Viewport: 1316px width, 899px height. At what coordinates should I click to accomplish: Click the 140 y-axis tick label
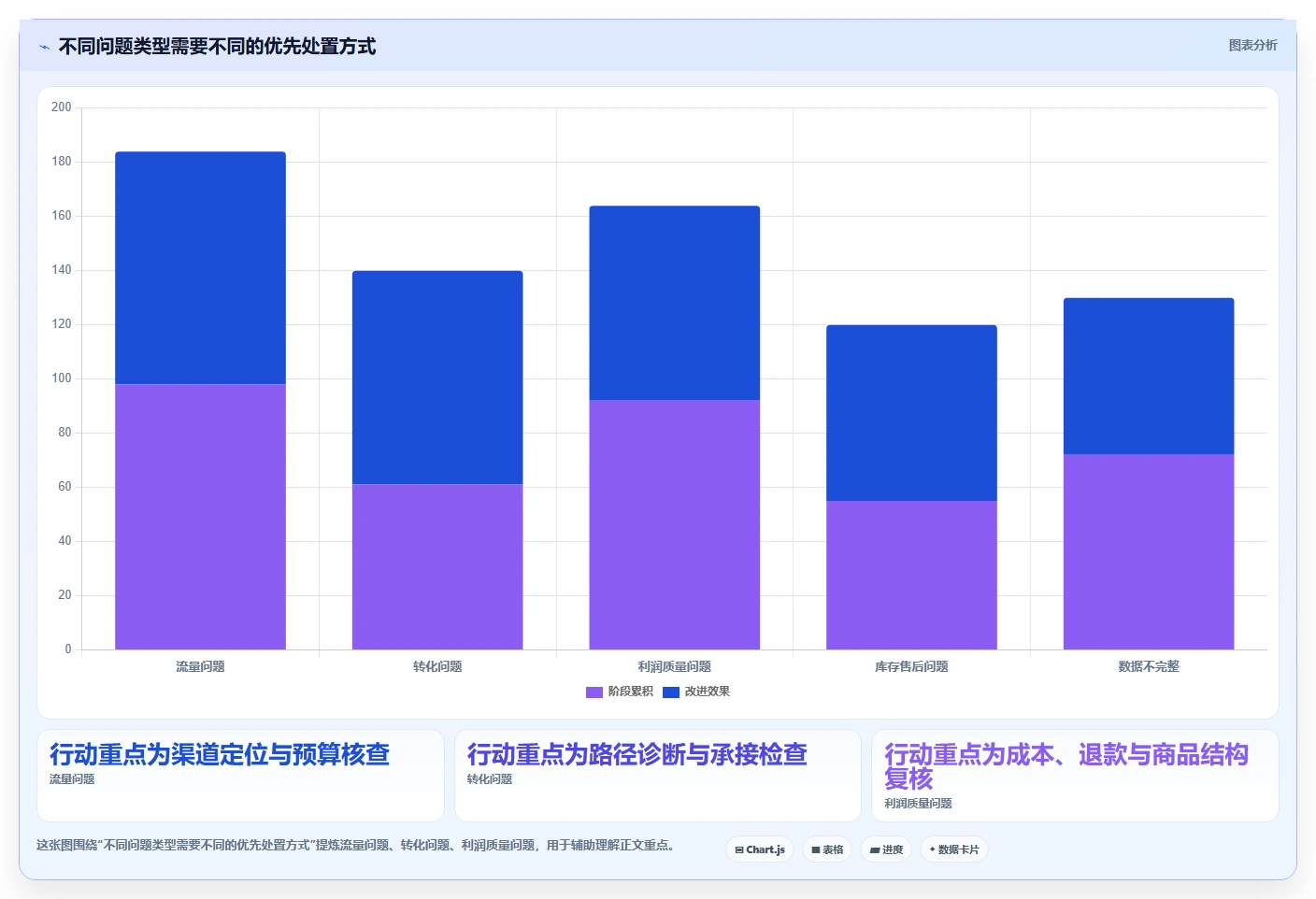tap(62, 270)
